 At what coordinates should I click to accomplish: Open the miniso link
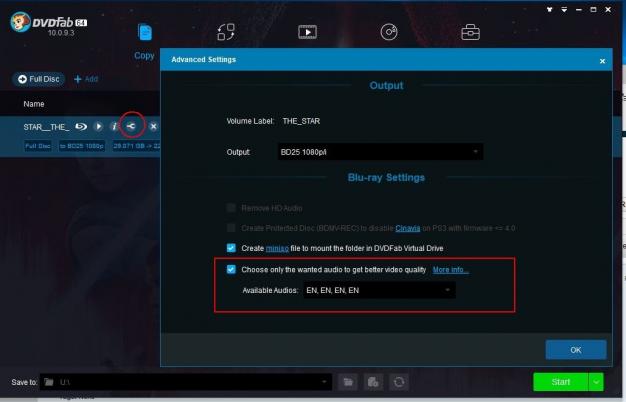(277, 248)
